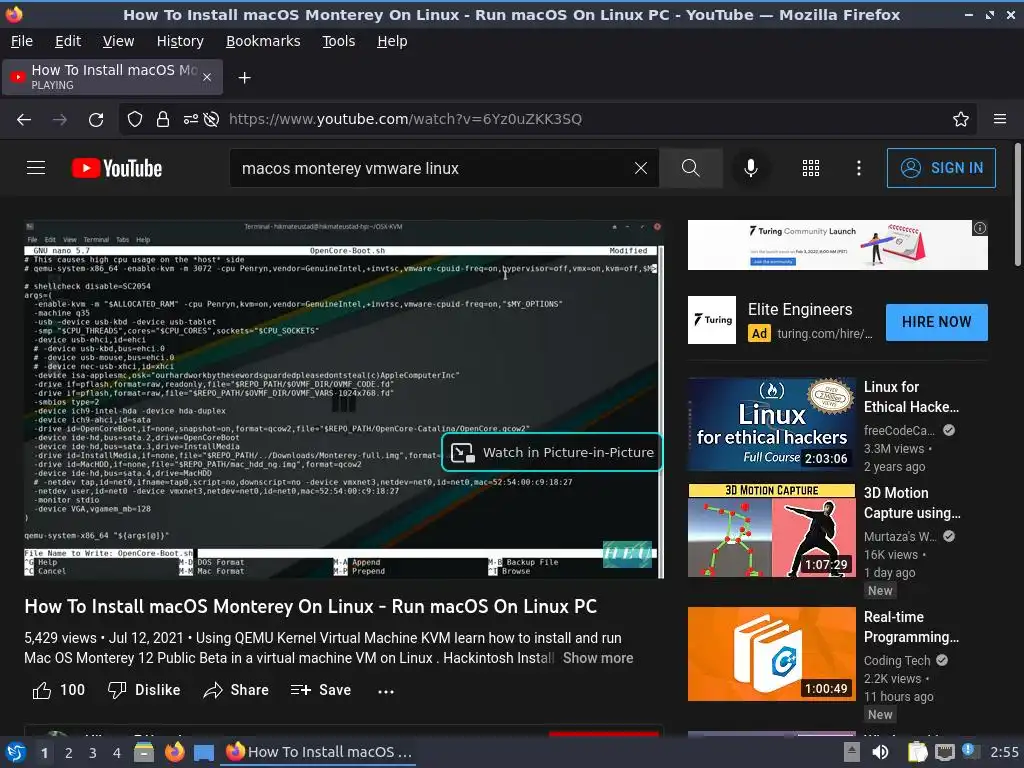Open Firefox tracking protection shield

135,120
